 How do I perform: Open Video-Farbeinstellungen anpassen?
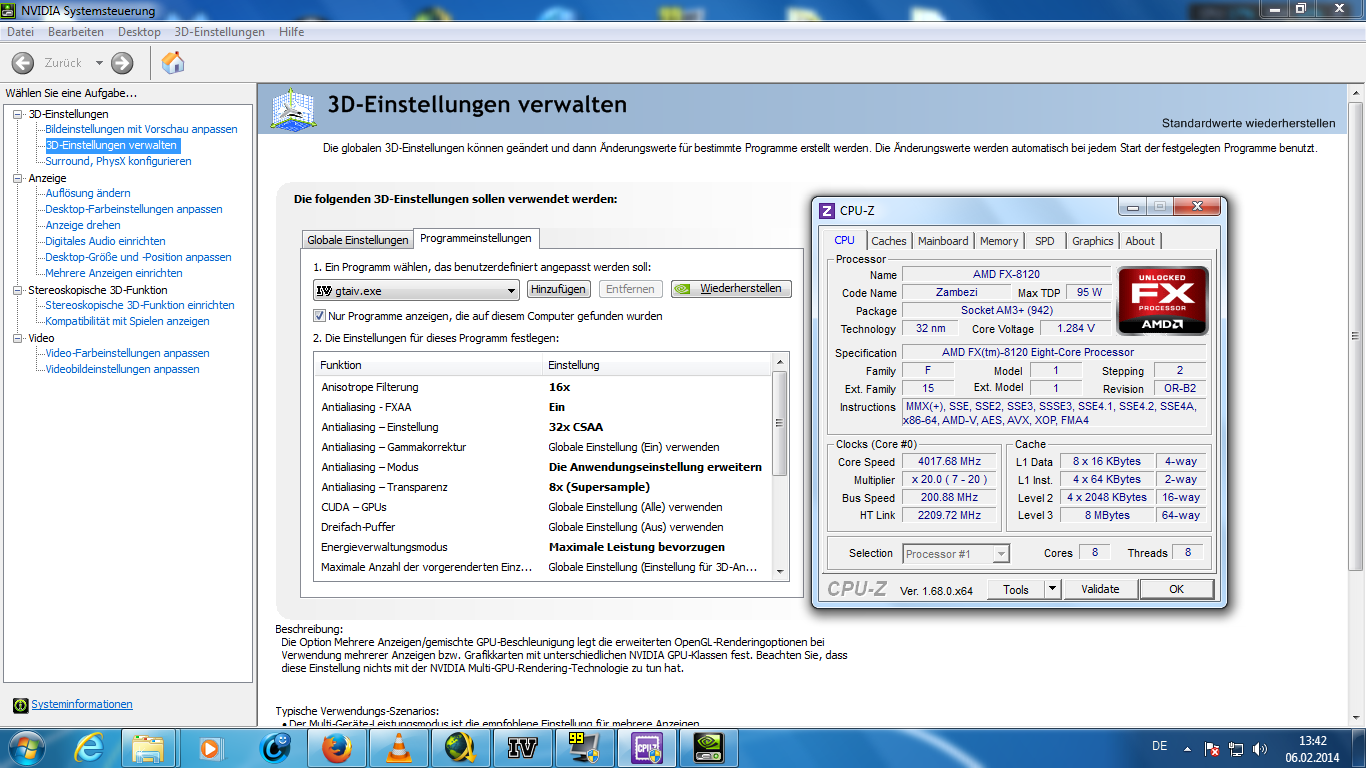click(x=127, y=353)
